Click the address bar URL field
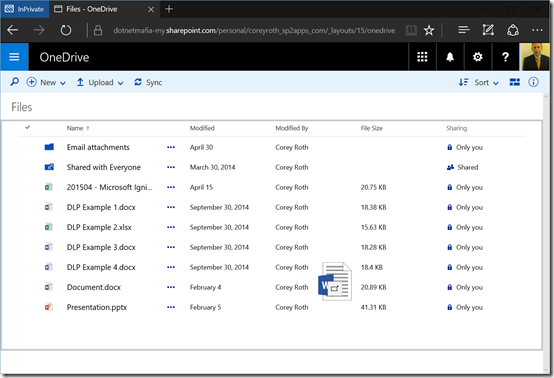Viewport: 554px width, 378px height. (254, 30)
